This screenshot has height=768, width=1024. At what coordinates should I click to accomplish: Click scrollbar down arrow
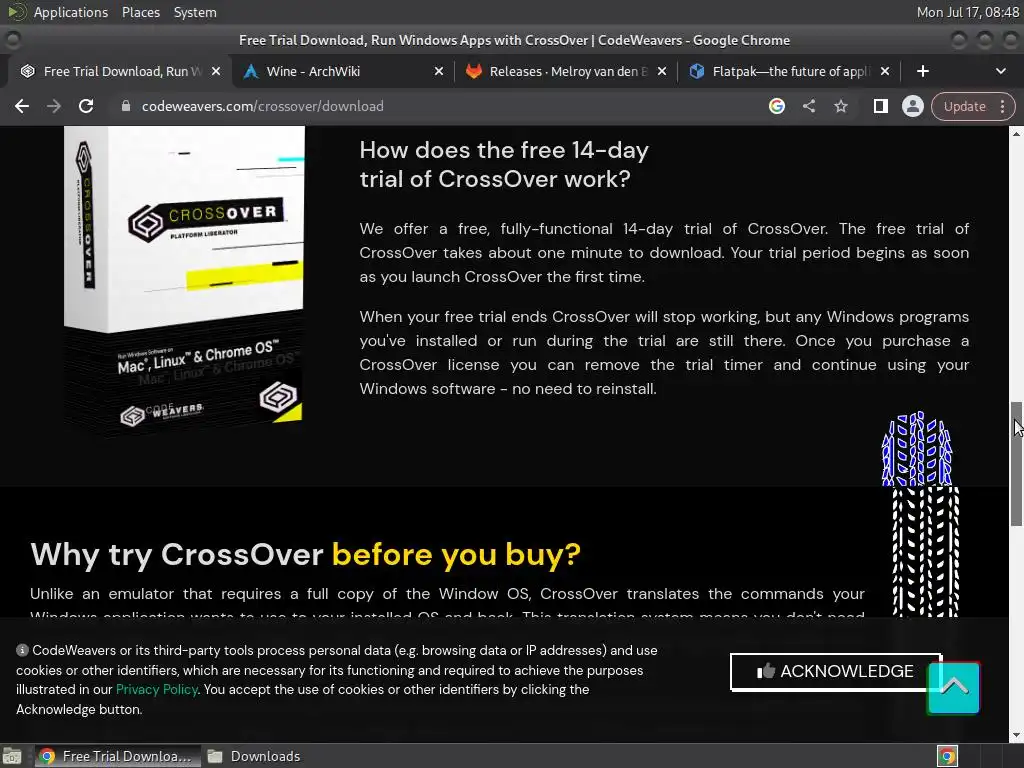click(x=1016, y=735)
